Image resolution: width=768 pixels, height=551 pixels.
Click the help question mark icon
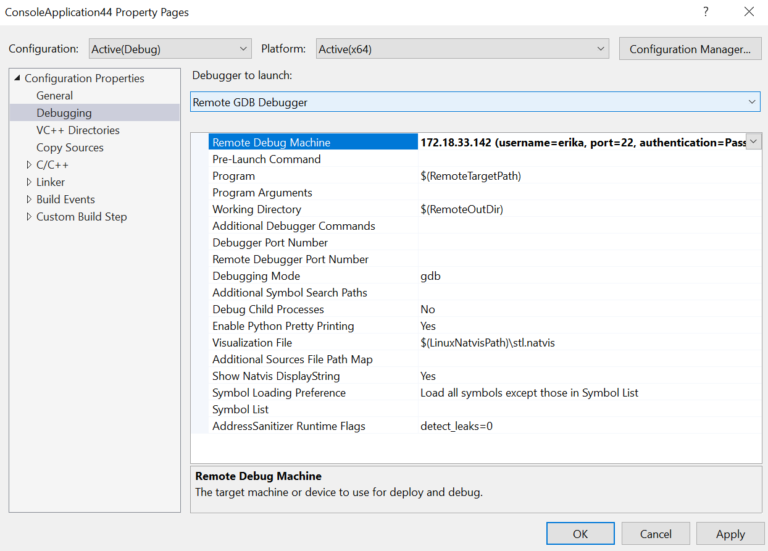click(x=708, y=12)
